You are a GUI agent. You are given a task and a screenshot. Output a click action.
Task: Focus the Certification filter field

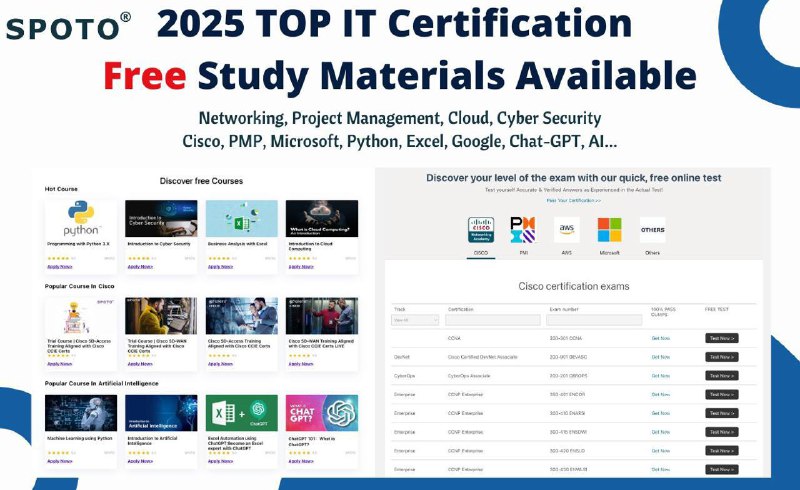coord(492,320)
